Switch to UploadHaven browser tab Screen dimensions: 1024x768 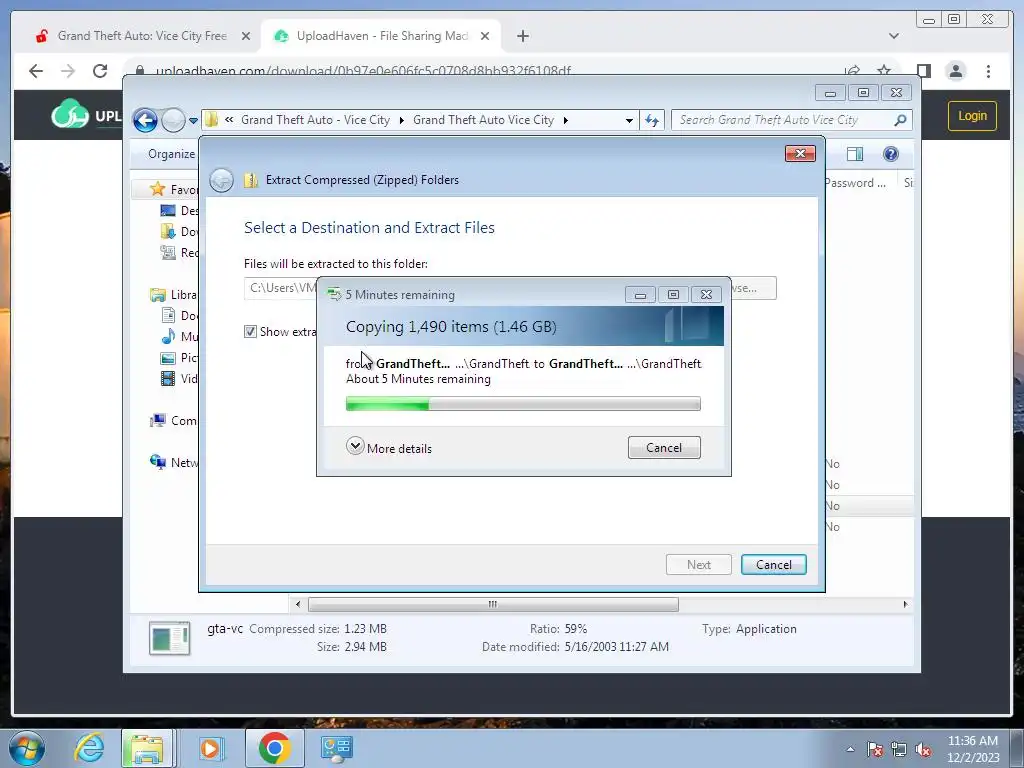(382, 36)
